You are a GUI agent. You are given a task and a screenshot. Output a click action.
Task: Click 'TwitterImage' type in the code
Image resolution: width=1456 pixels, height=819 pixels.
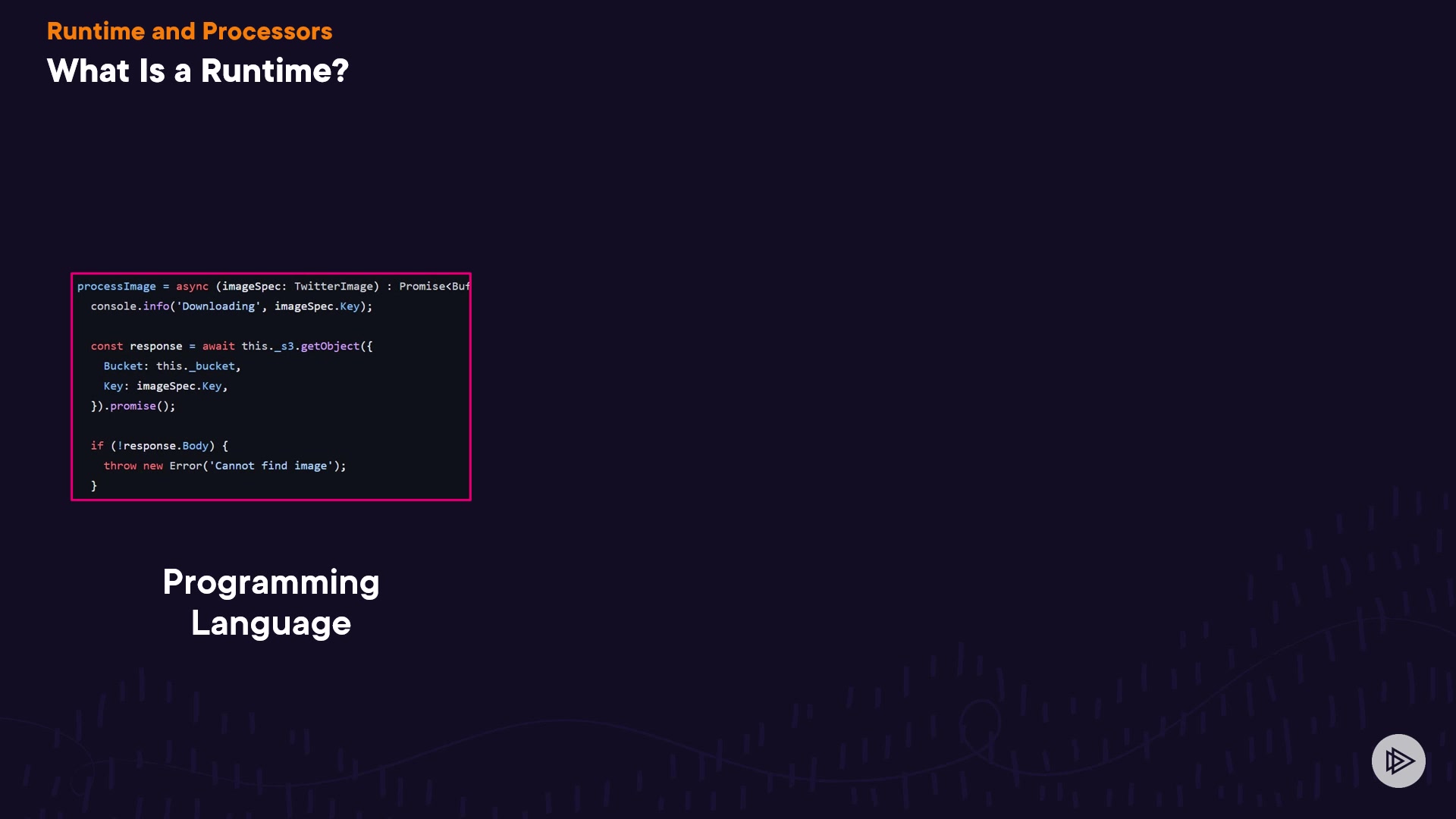(334, 287)
